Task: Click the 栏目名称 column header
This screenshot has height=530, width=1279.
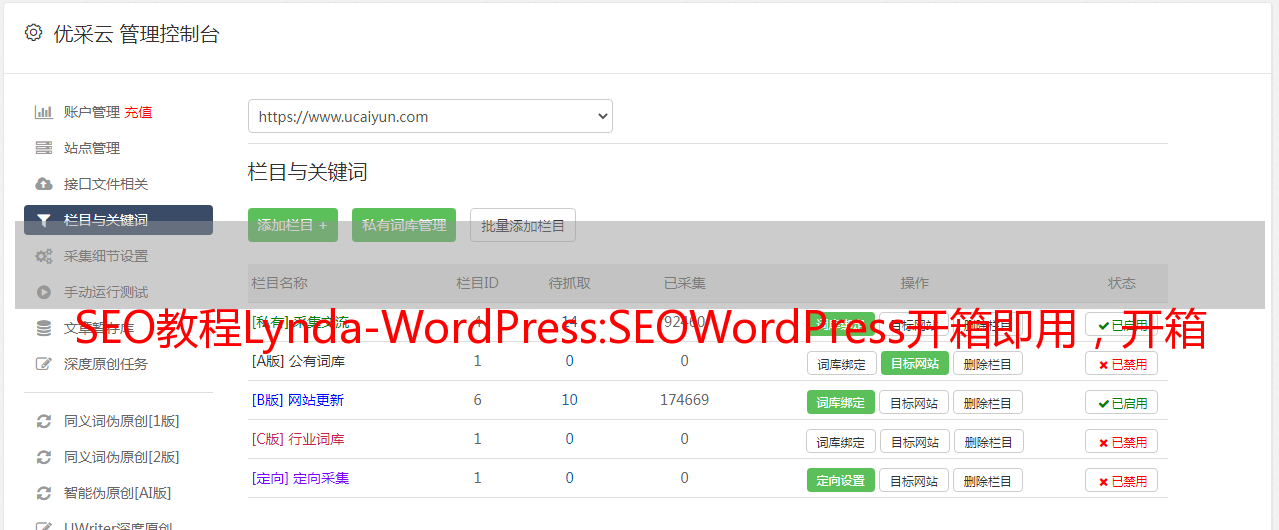Action: (x=280, y=283)
